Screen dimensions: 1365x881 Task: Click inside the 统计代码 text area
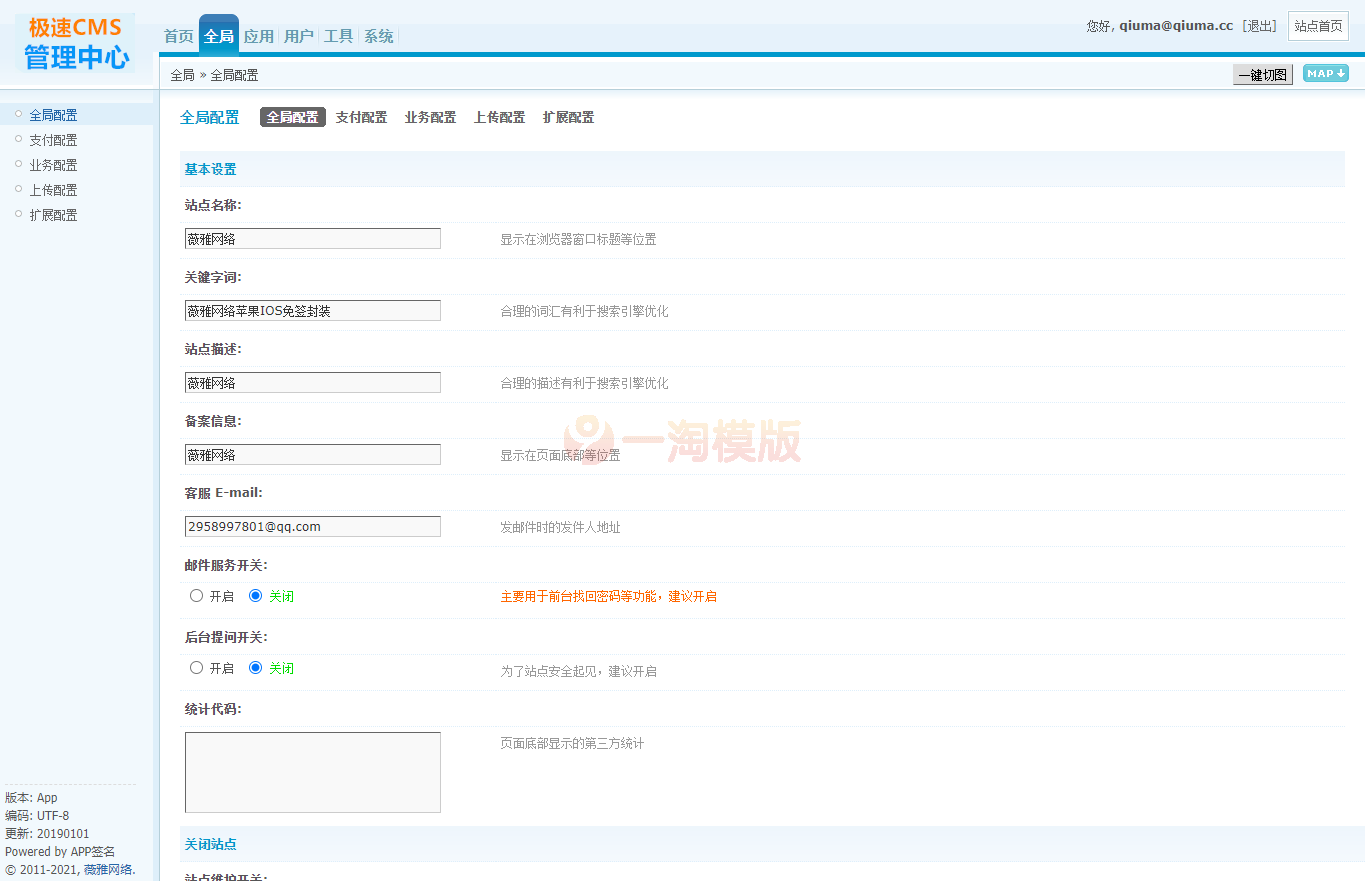pos(312,772)
